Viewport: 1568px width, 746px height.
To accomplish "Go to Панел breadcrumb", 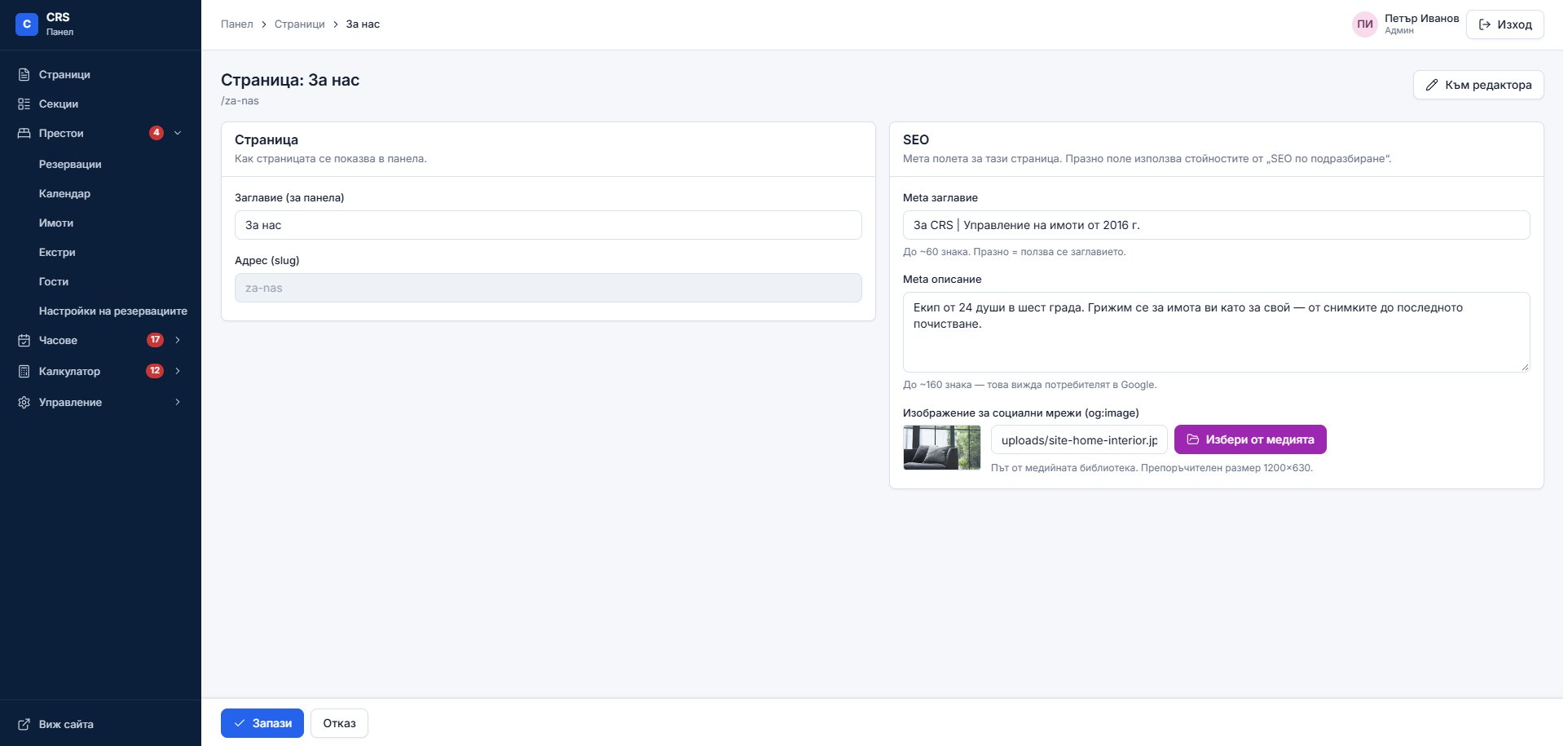I will (x=236, y=24).
